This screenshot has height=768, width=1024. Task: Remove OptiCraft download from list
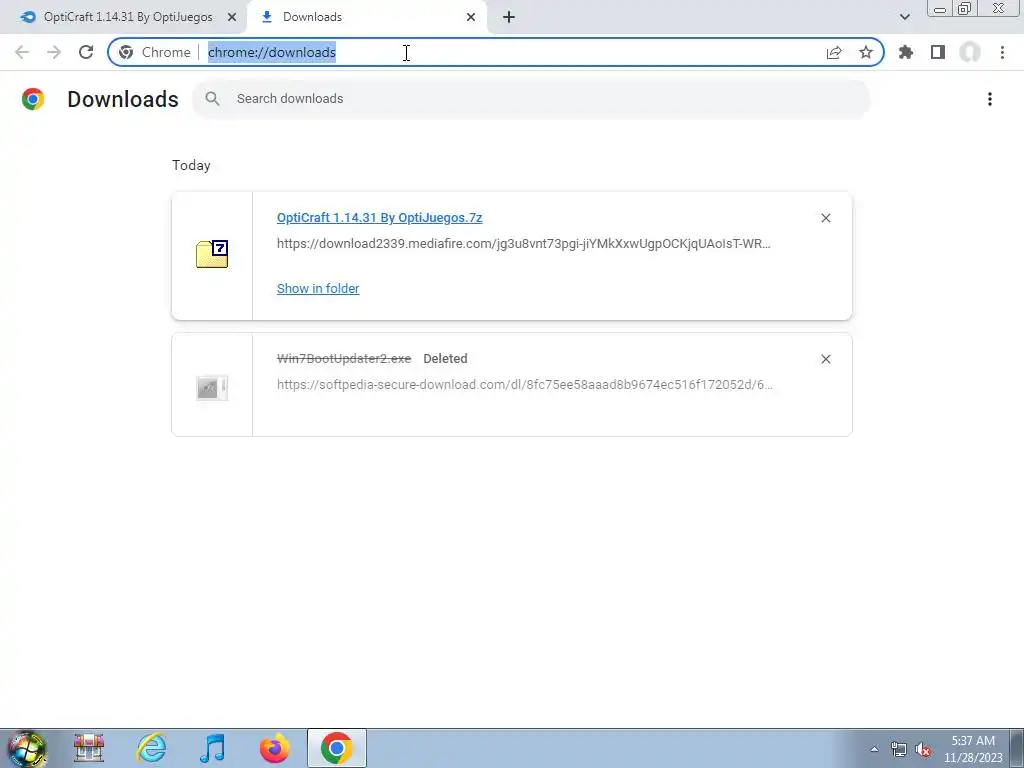coord(825,218)
